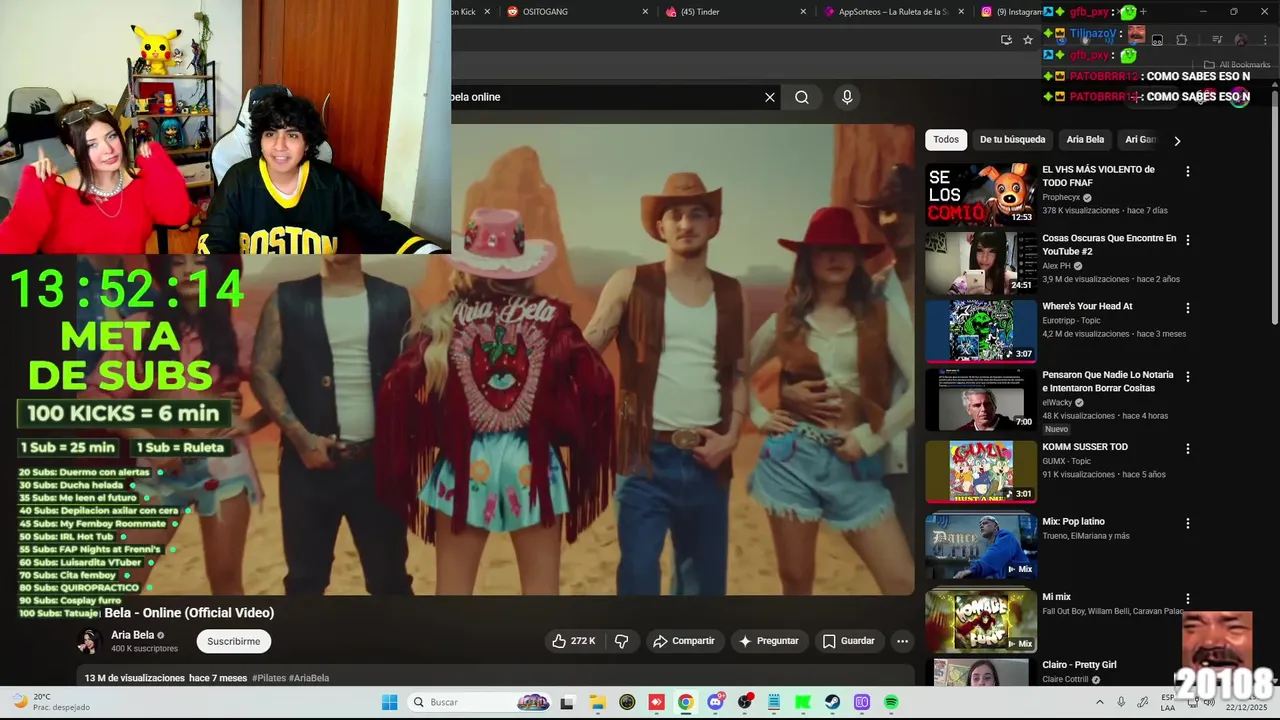Open options for Where's Your Head At
1280x720 pixels.
coord(1188,308)
